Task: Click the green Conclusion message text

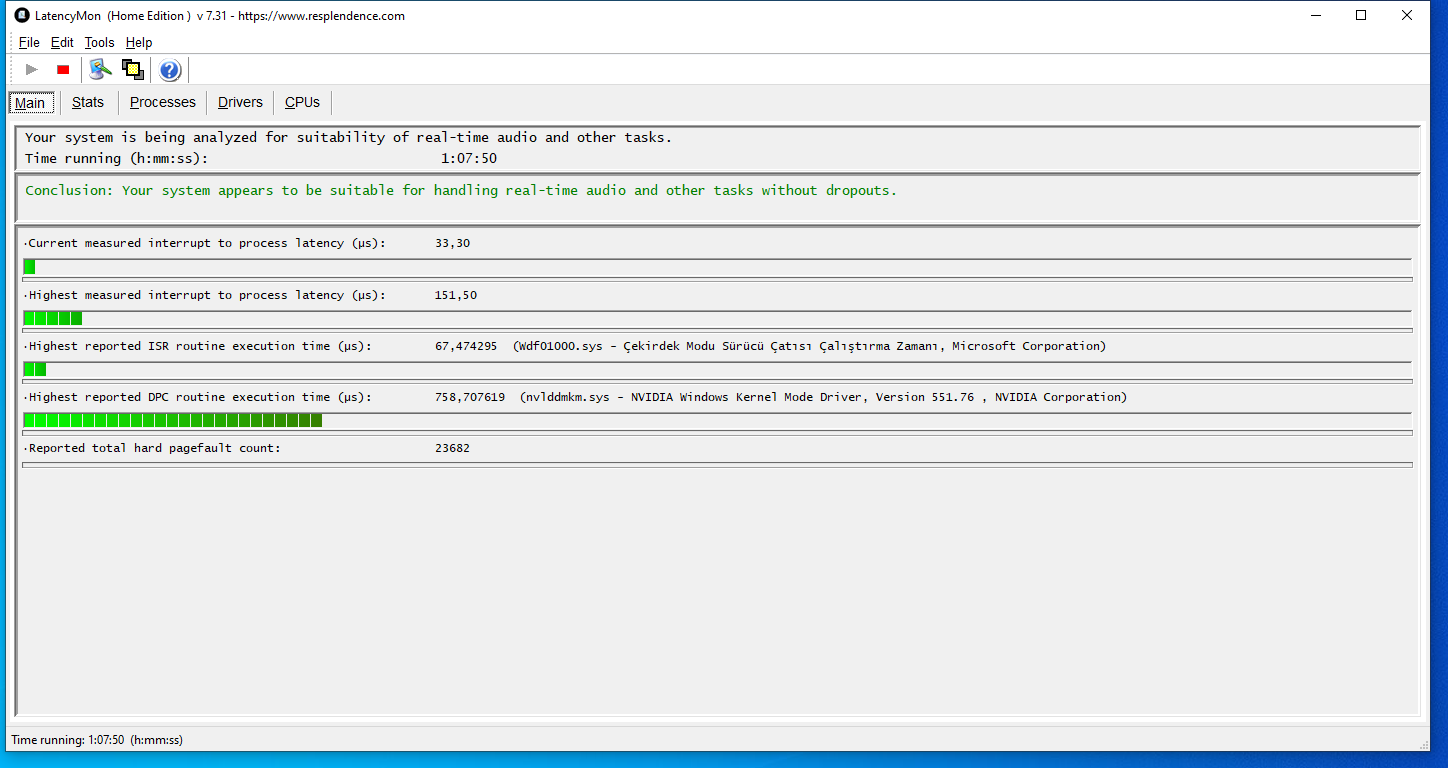Action: pos(461,190)
